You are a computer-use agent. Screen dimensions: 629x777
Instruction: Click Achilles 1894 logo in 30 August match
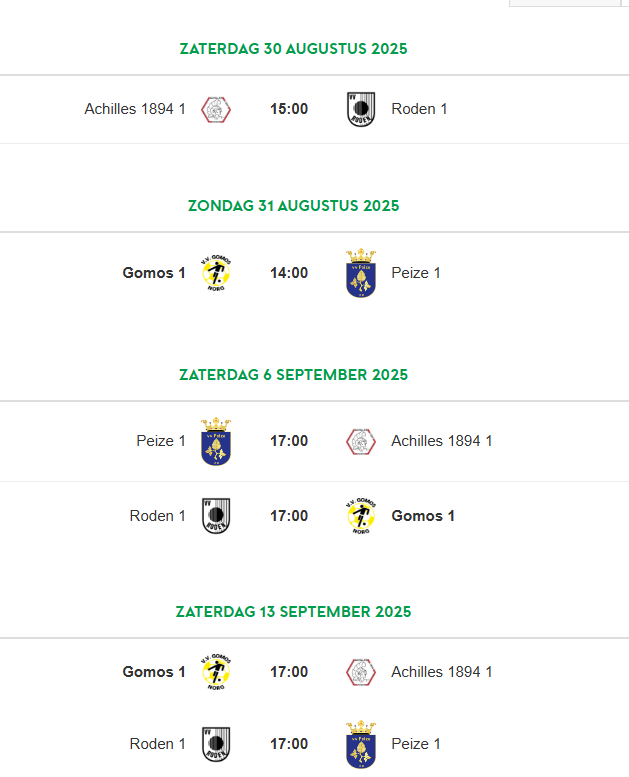tap(216, 110)
